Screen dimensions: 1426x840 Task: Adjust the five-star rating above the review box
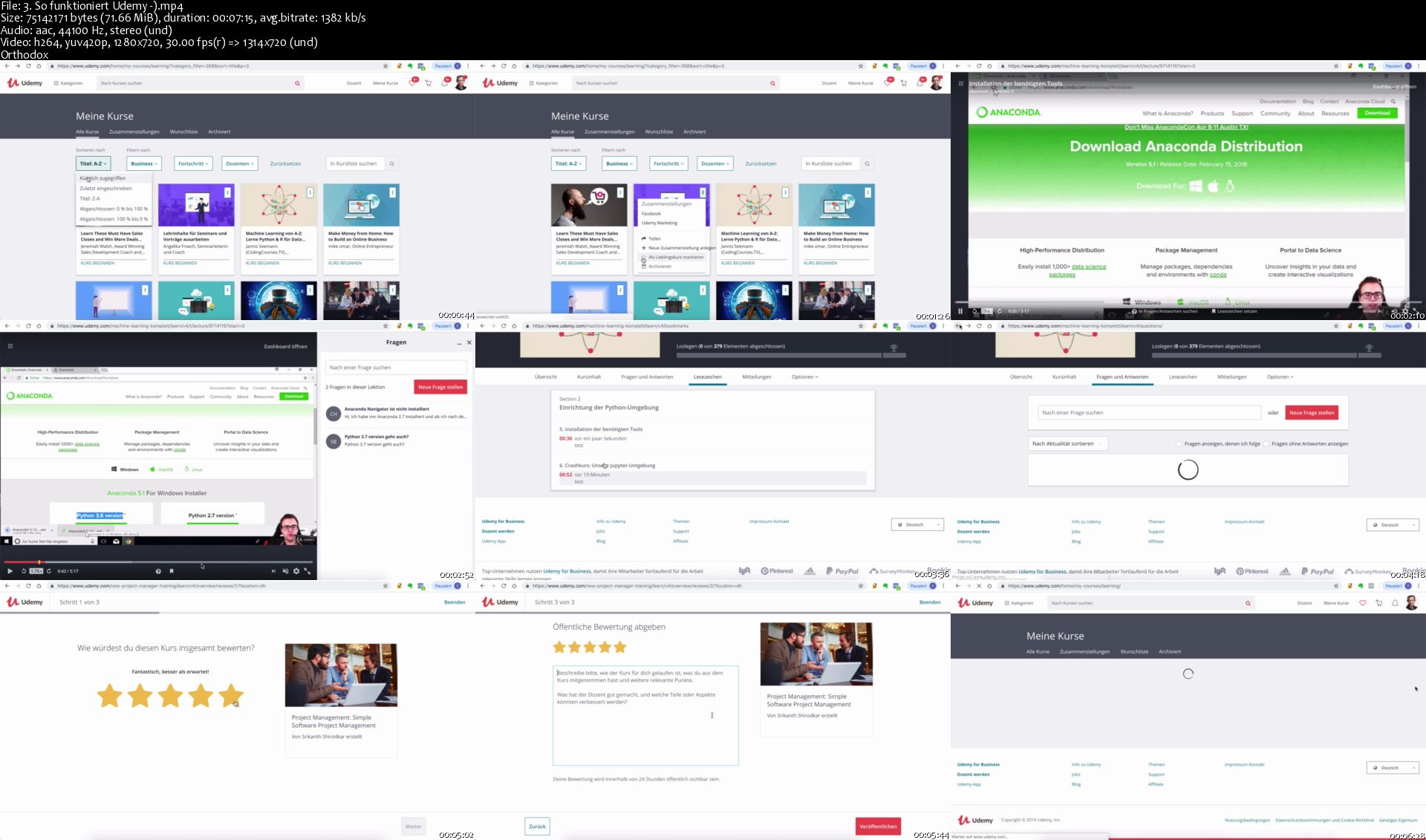pyautogui.click(x=590, y=647)
